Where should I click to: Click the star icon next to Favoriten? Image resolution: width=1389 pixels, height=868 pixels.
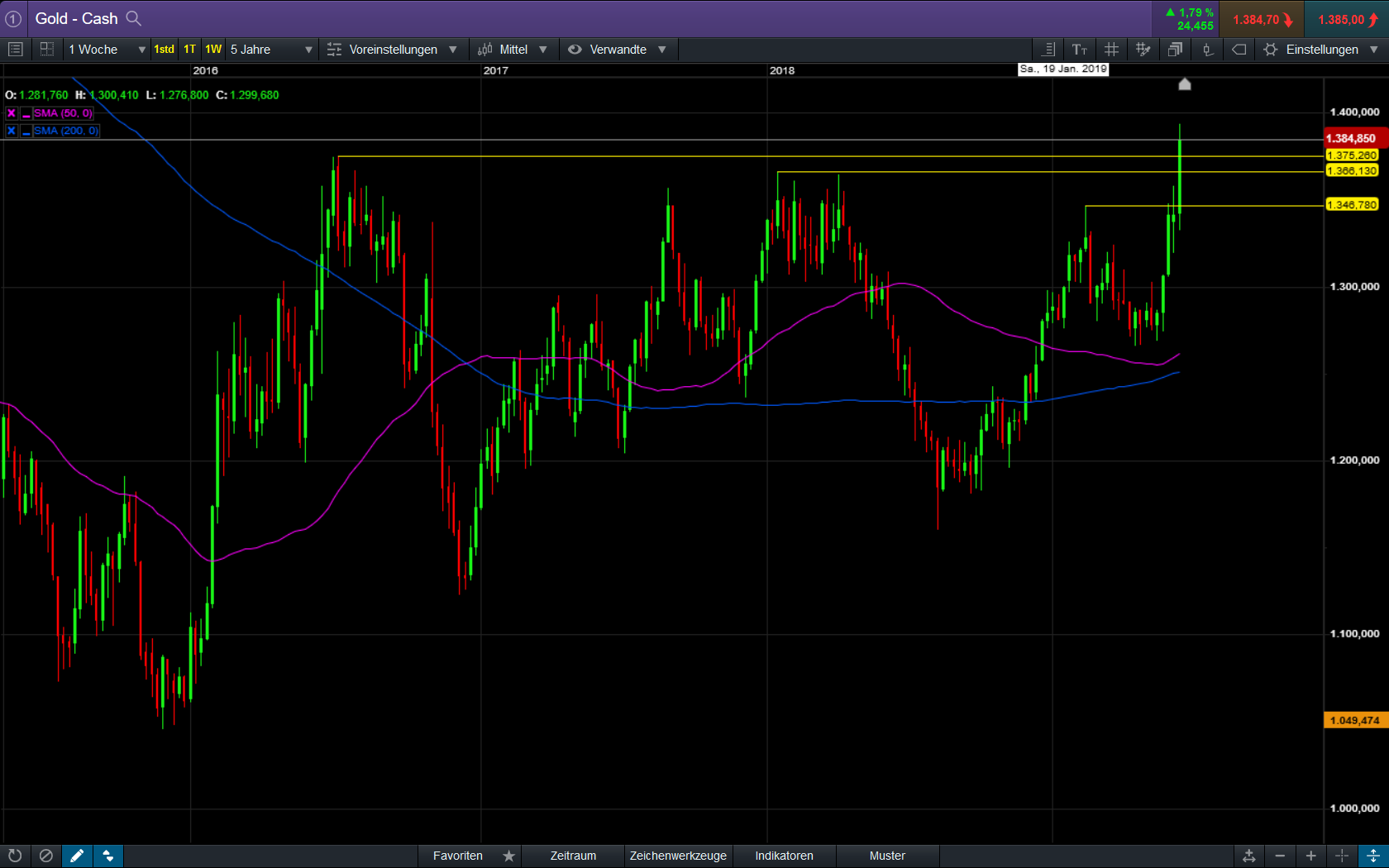click(x=509, y=856)
